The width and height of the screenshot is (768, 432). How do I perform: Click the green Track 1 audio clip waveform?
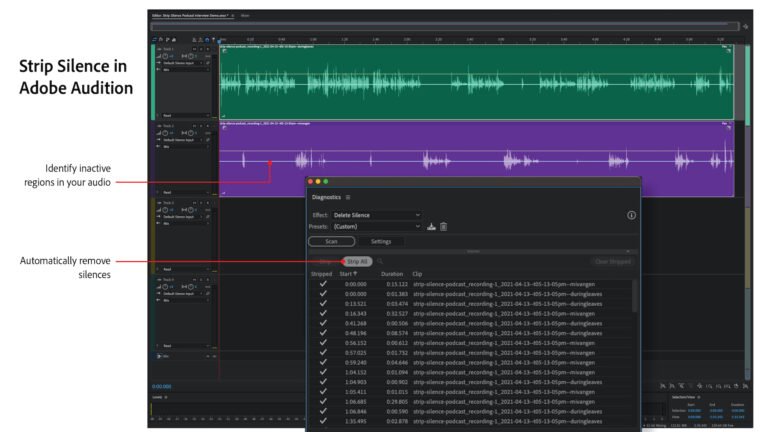click(x=476, y=82)
